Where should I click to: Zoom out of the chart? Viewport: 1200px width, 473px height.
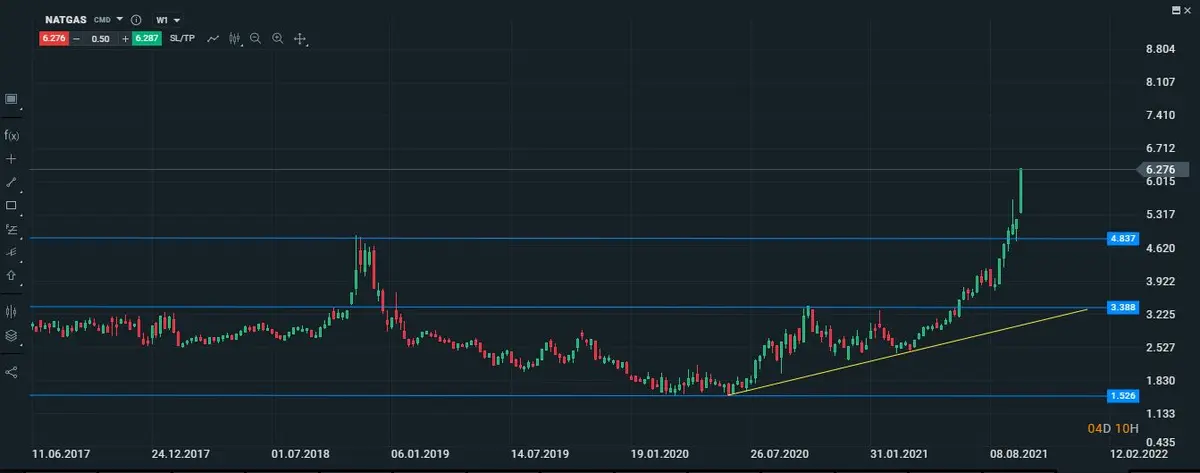pos(256,38)
